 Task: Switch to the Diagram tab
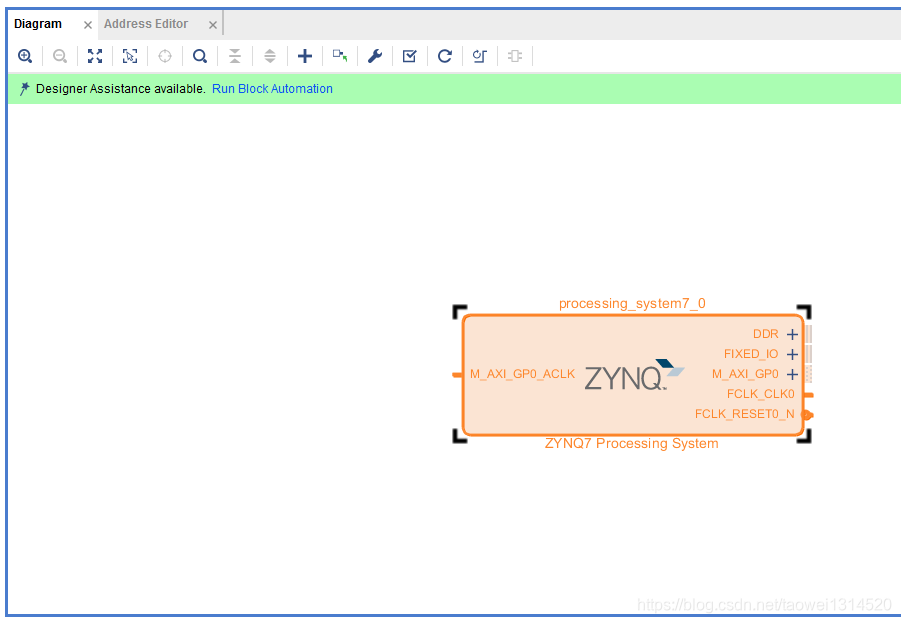pos(38,24)
